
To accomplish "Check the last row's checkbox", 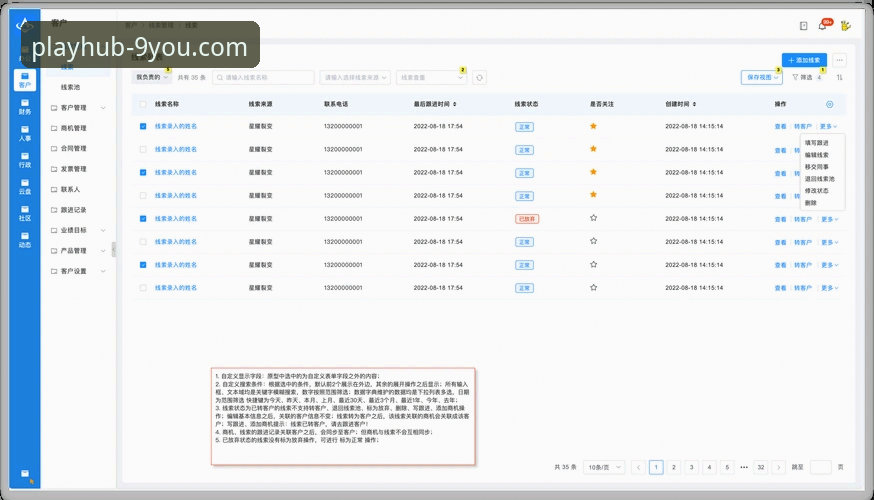I will point(143,288).
